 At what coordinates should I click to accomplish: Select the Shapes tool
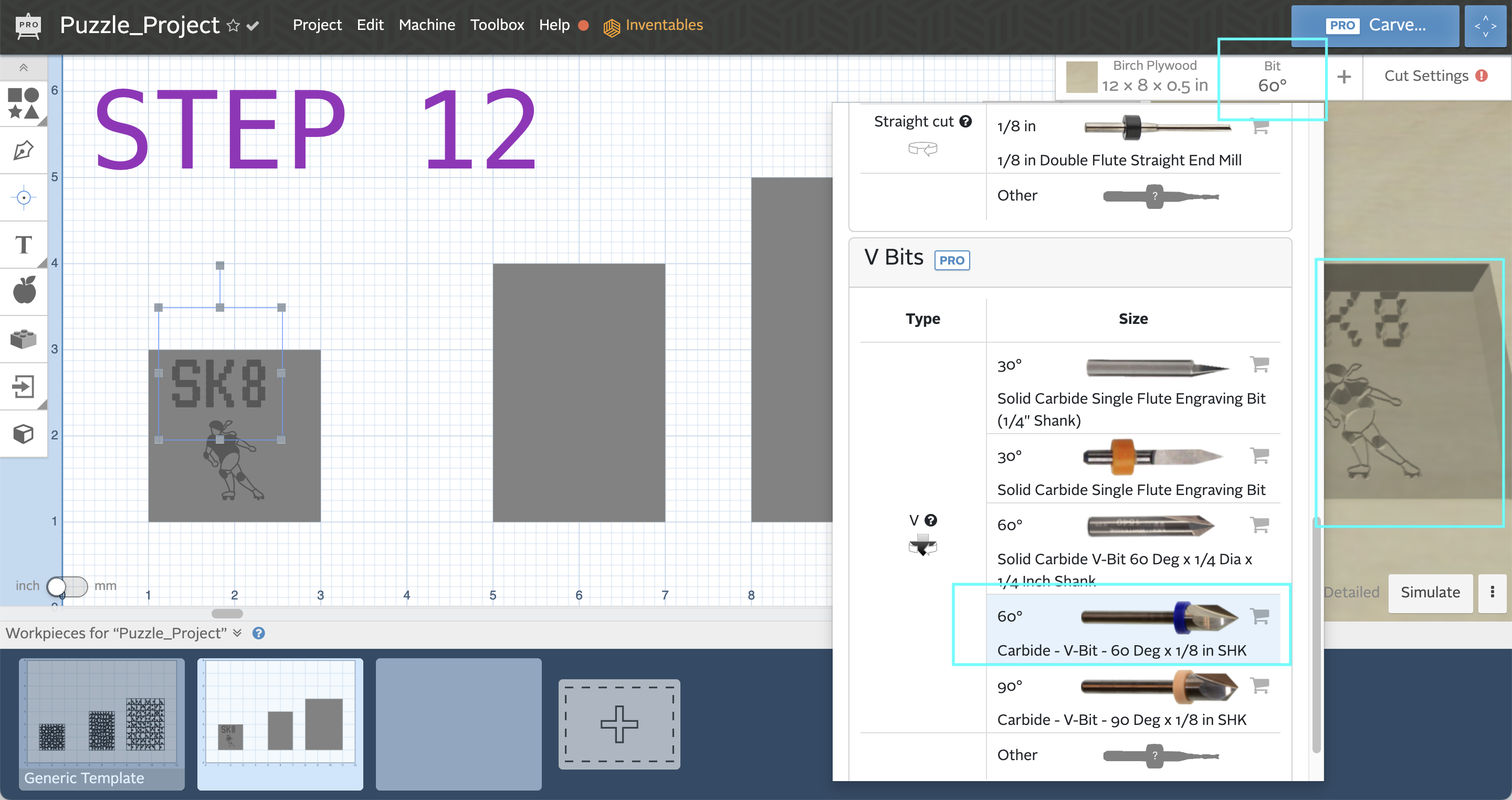click(x=24, y=103)
